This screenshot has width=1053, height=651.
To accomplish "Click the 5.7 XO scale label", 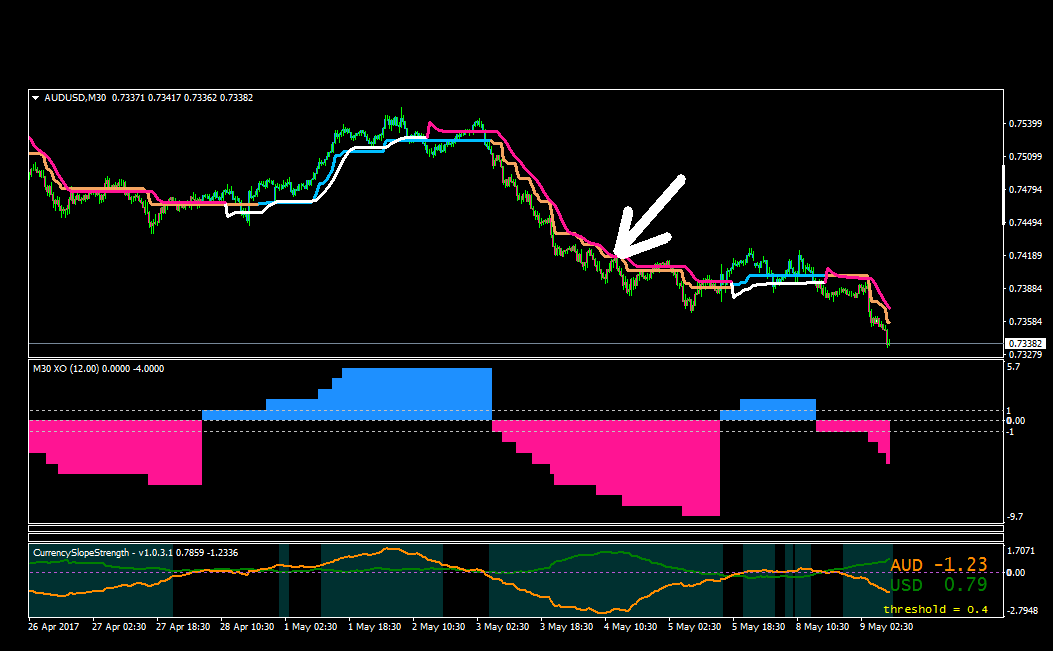I will (x=1013, y=367).
